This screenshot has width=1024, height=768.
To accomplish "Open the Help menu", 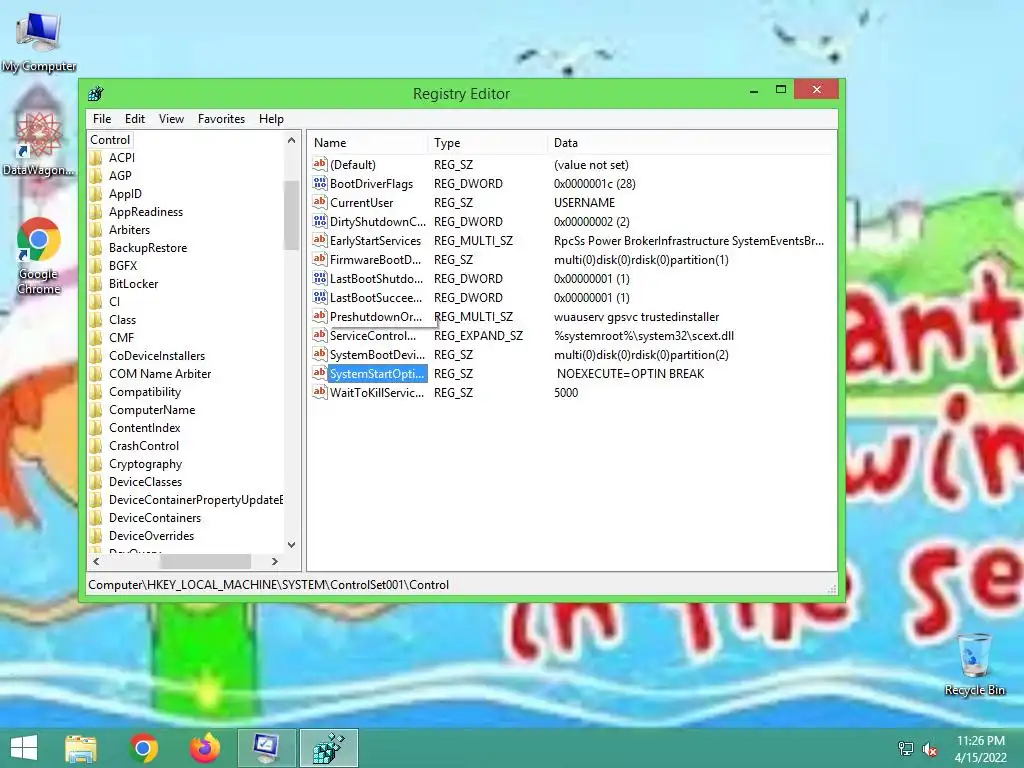I will 271,119.
